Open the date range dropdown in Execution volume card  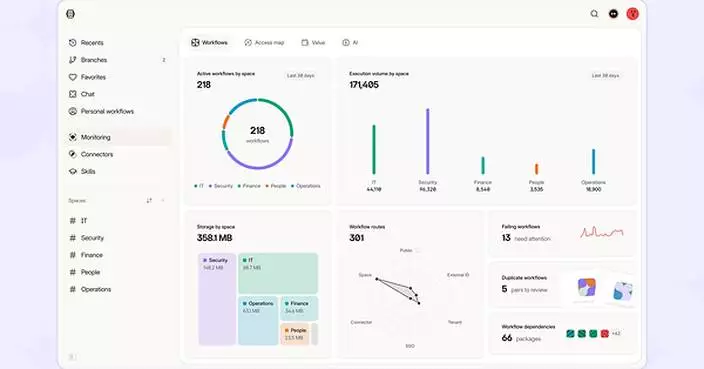[605, 75]
